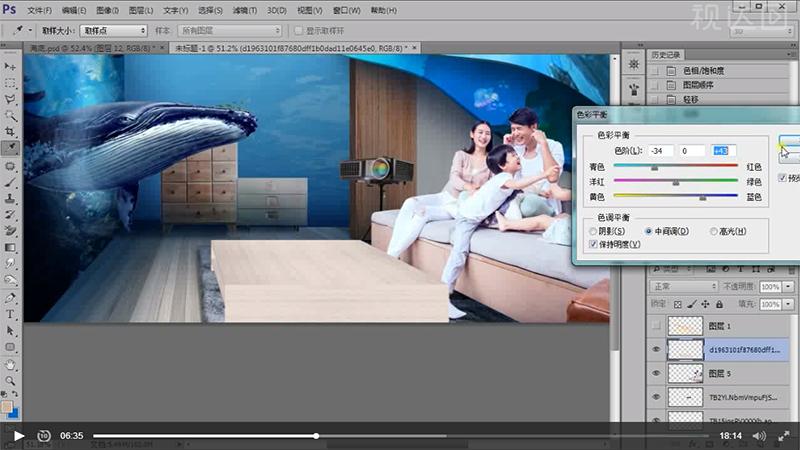Select the Healing Brush tool
Image resolution: width=800 pixels, height=450 pixels.
(10, 166)
